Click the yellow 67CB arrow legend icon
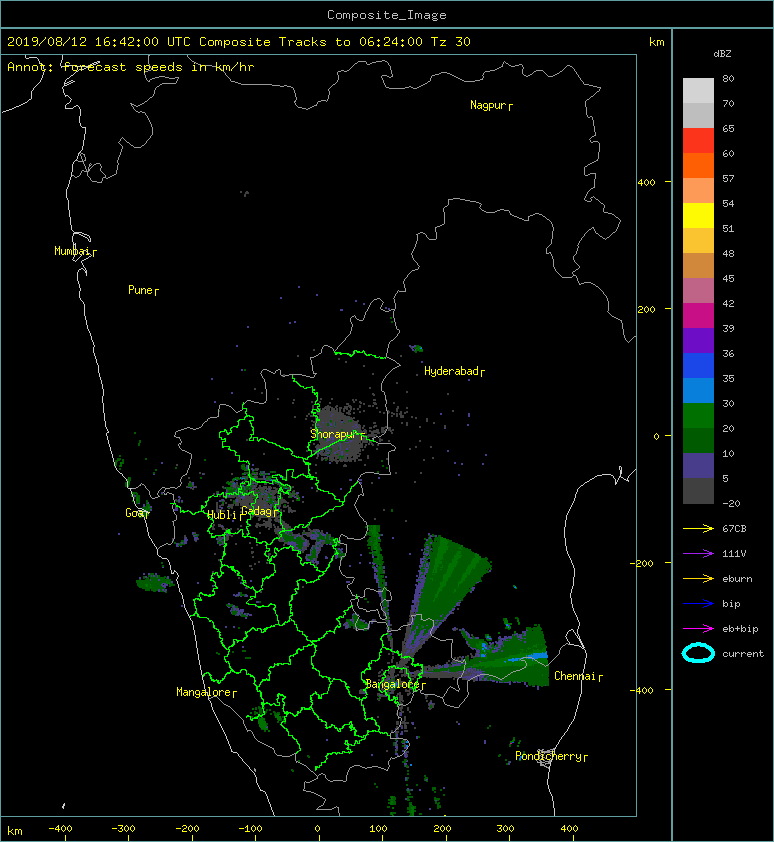Screen dimensions: 774x842 click(698, 528)
